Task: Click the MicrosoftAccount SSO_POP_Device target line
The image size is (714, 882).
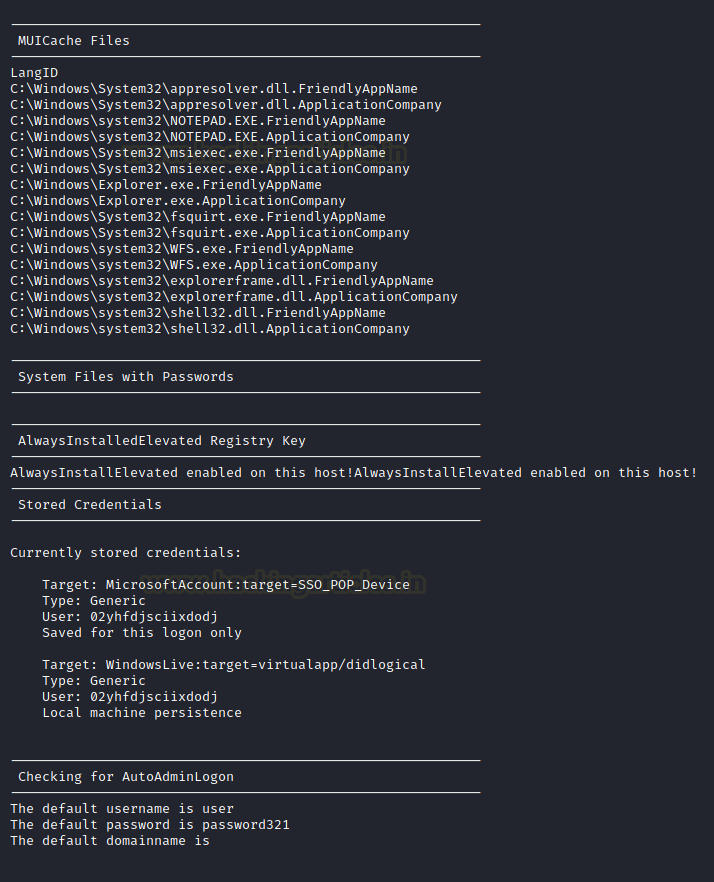Action: (x=226, y=585)
